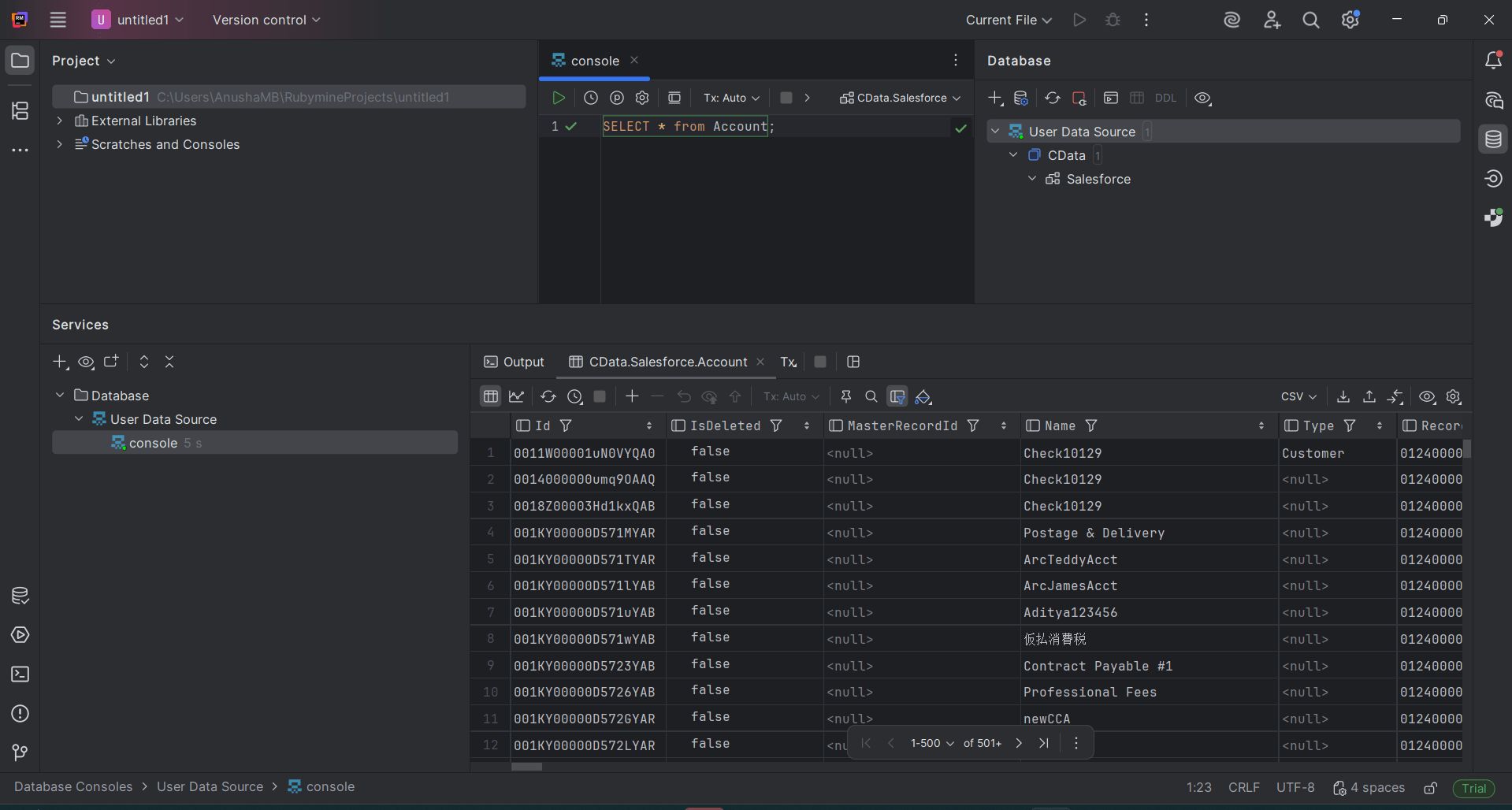The height and width of the screenshot is (810, 1512).
Task: Add a new row with the plus button
Action: point(631,396)
